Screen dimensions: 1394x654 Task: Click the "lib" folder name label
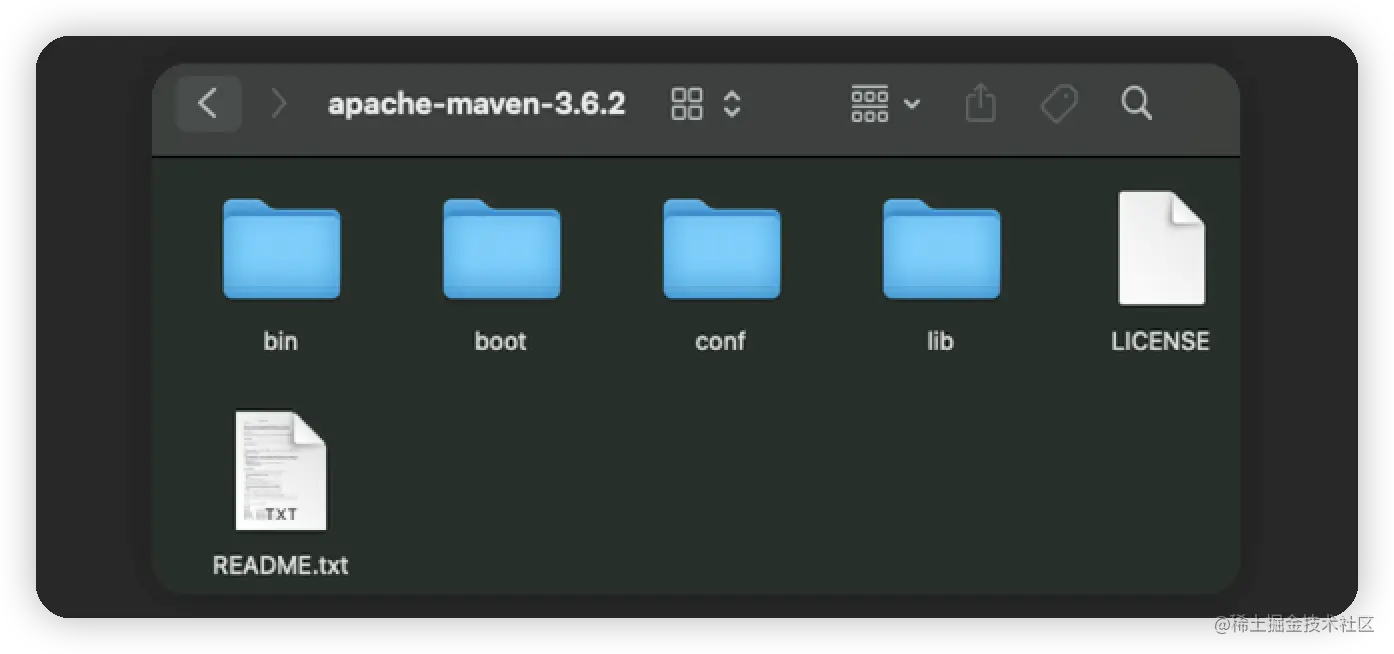point(940,341)
